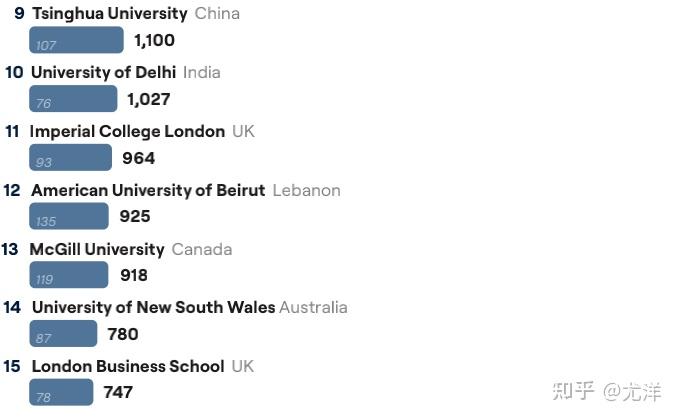Click the blue bar labeled 107
The height and width of the screenshot is (419, 678).
[x=77, y=40]
